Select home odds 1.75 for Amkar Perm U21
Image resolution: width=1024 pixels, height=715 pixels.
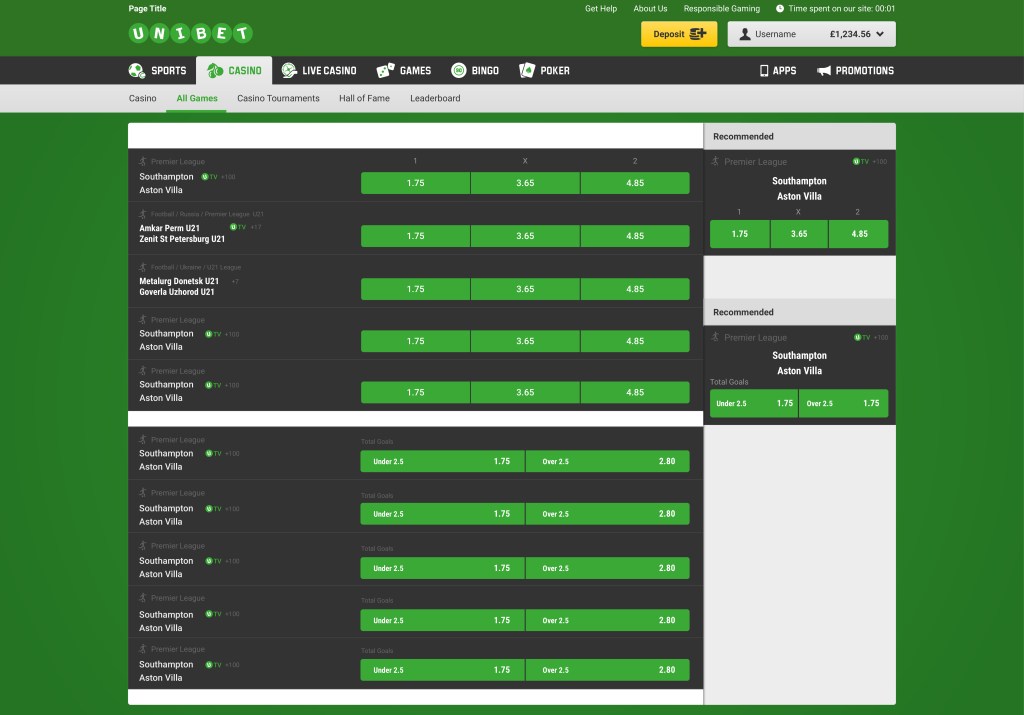tap(415, 236)
